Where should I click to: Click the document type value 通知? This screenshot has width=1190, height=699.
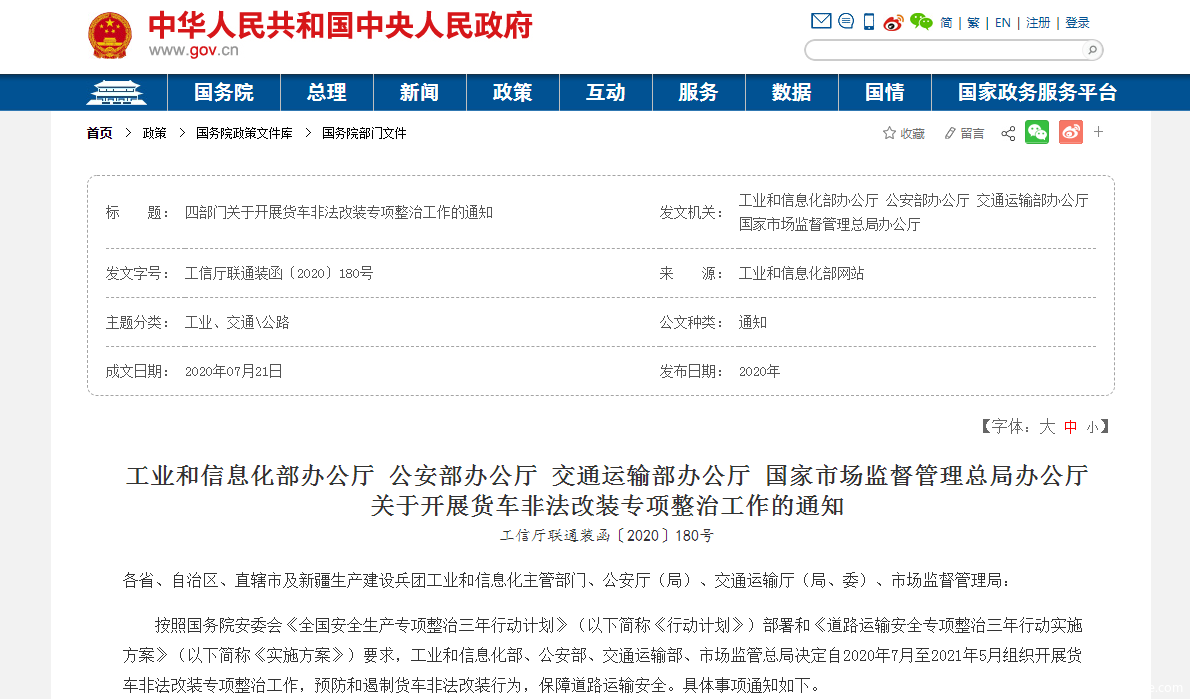click(x=753, y=323)
